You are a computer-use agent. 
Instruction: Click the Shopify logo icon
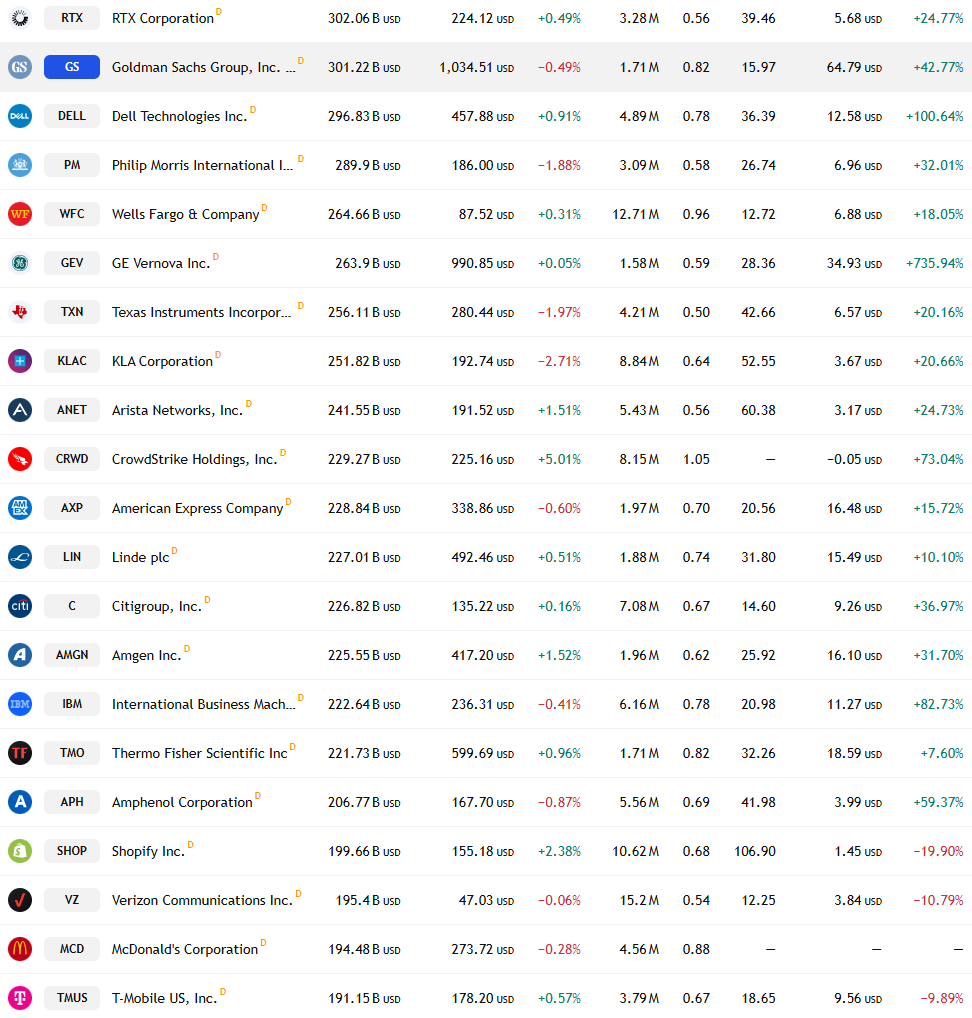tap(20, 851)
